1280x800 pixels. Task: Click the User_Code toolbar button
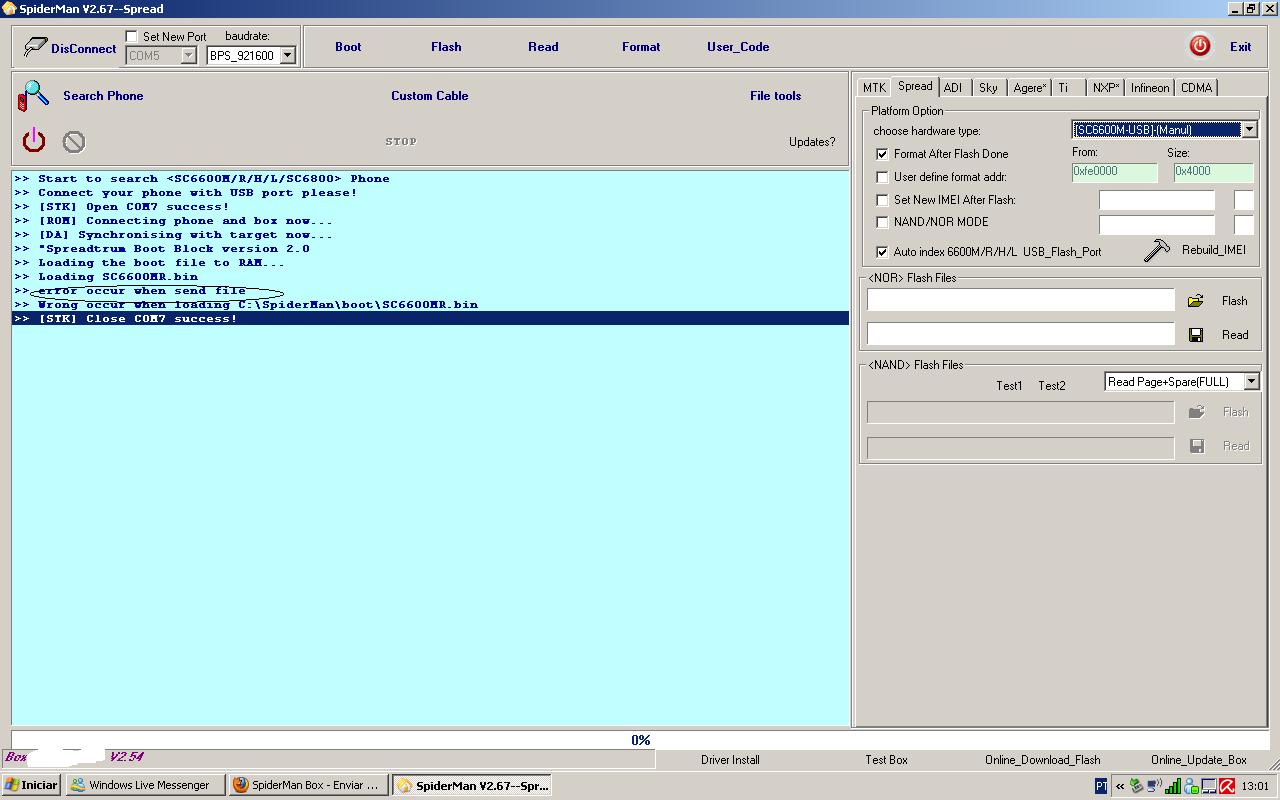click(x=738, y=47)
